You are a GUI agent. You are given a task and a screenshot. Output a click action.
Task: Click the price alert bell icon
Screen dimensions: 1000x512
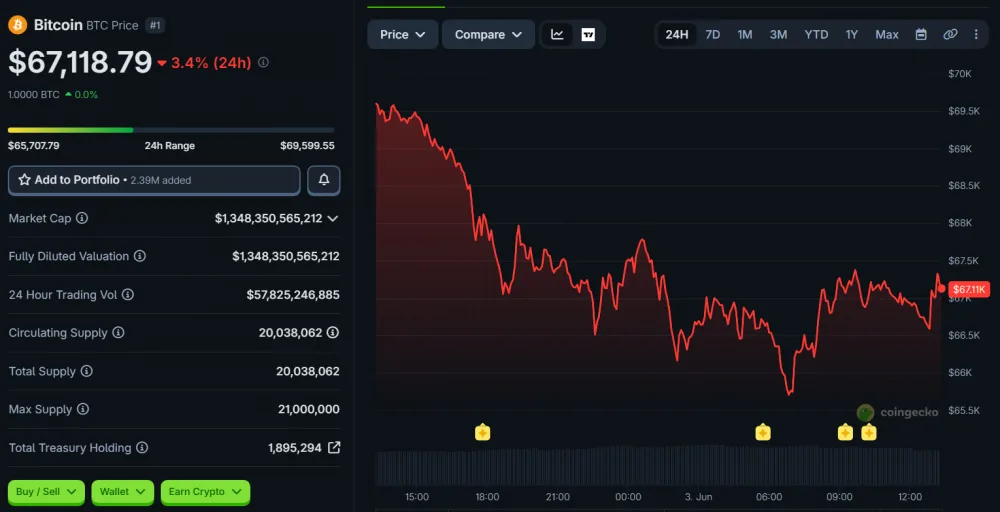(324, 180)
